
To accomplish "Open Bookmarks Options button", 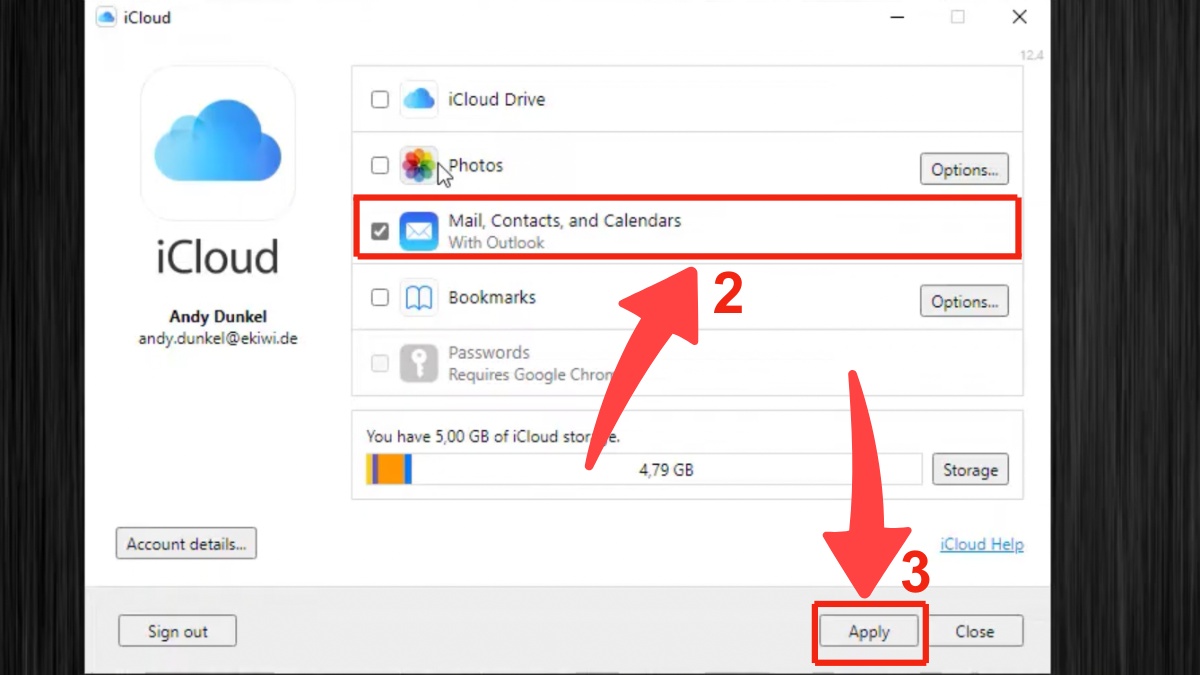I will tap(964, 301).
